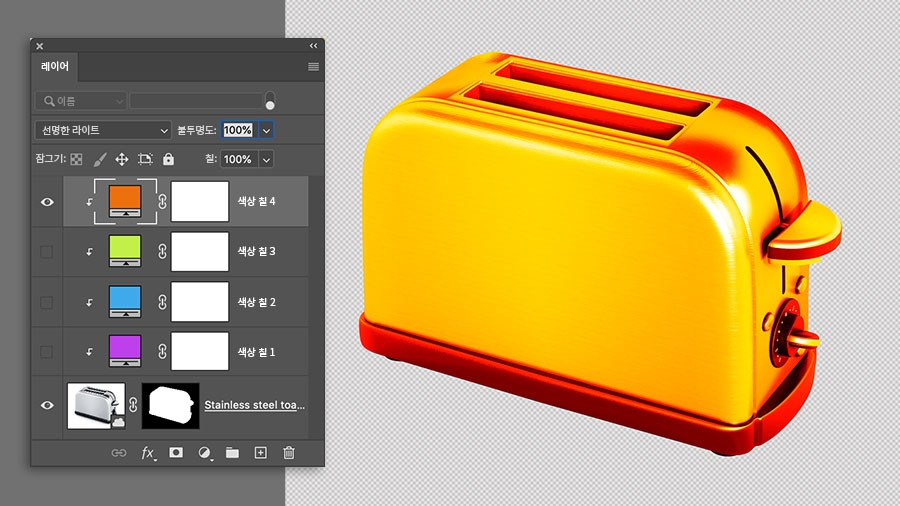Click the 칠 fill value field

[239, 159]
